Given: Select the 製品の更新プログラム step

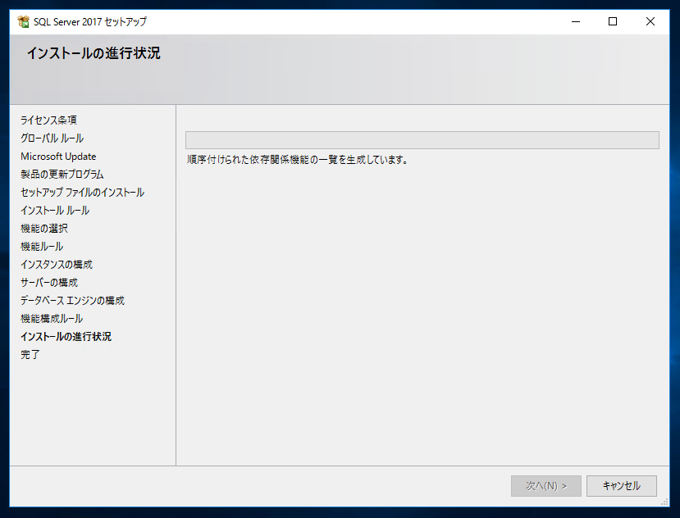Looking at the screenshot, I should click(62, 174).
